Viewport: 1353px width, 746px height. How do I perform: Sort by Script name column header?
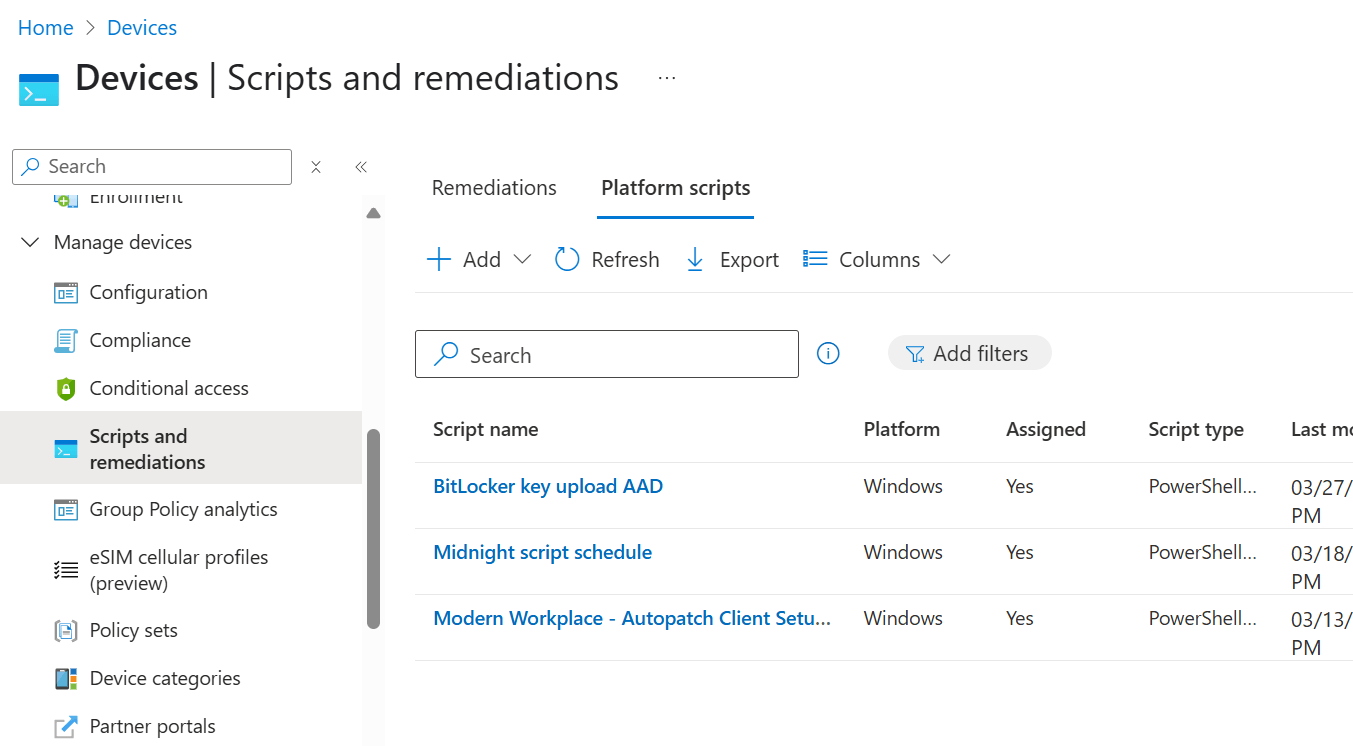click(x=486, y=430)
